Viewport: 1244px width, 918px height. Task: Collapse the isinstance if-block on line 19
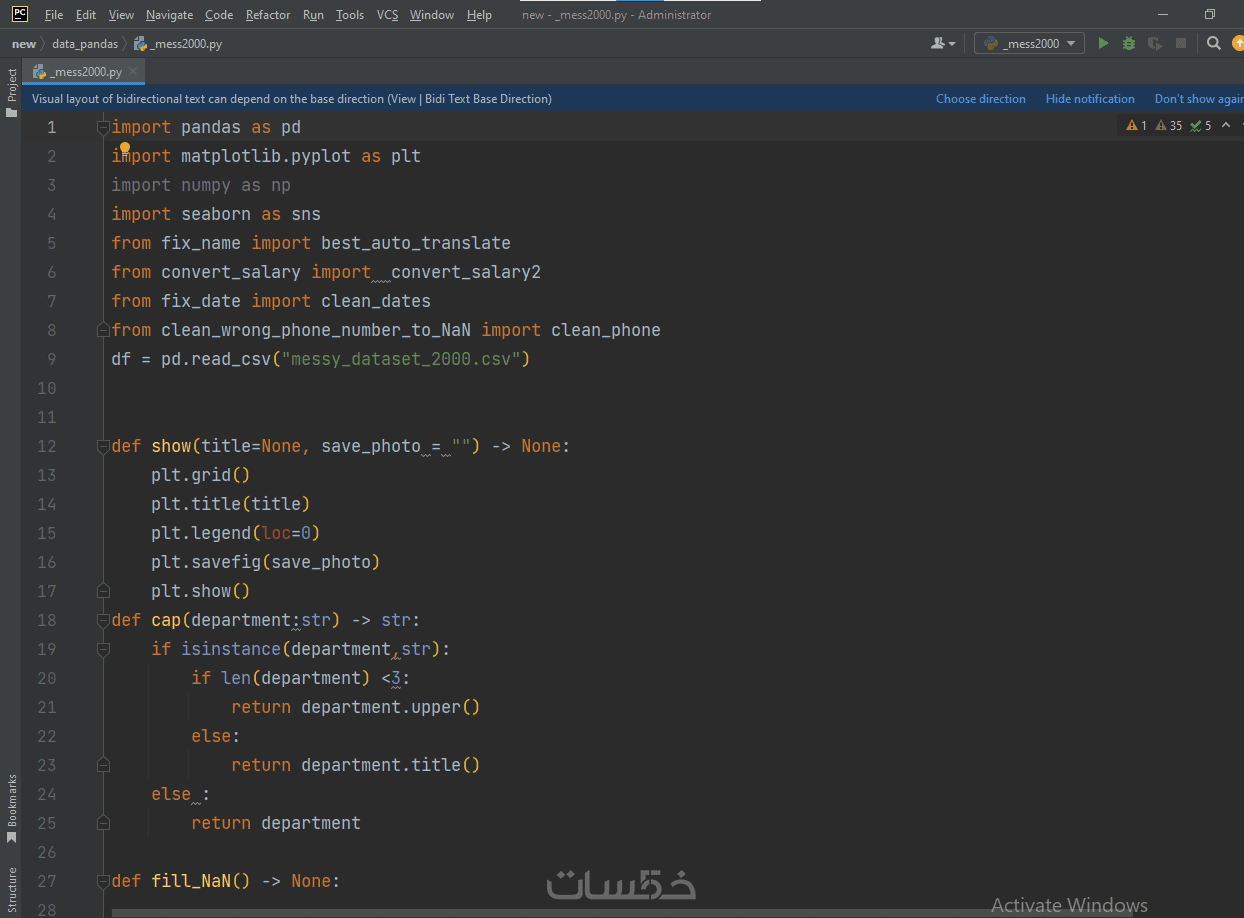[102, 649]
